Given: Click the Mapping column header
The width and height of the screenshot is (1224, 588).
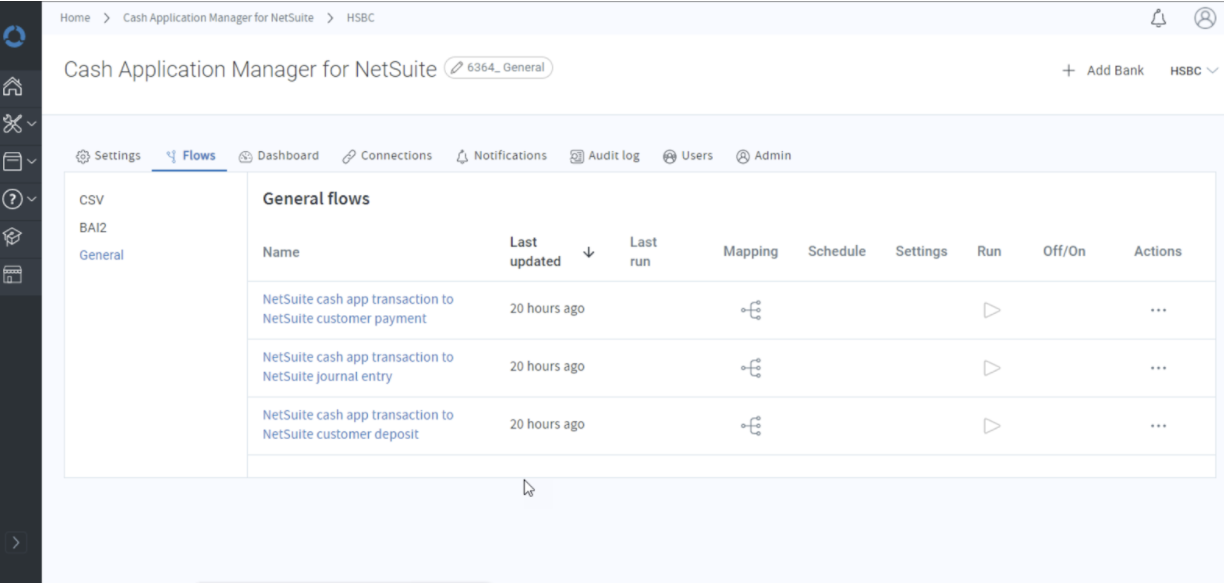Looking at the screenshot, I should coord(750,252).
